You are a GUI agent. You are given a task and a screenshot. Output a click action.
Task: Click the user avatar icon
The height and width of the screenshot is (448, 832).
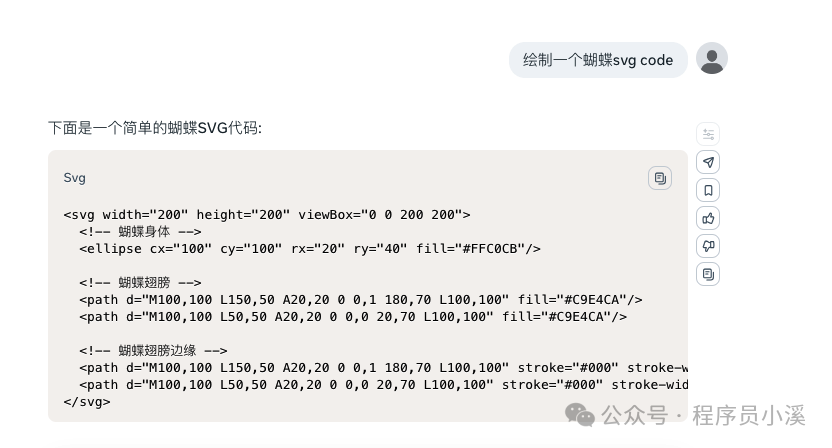711,59
